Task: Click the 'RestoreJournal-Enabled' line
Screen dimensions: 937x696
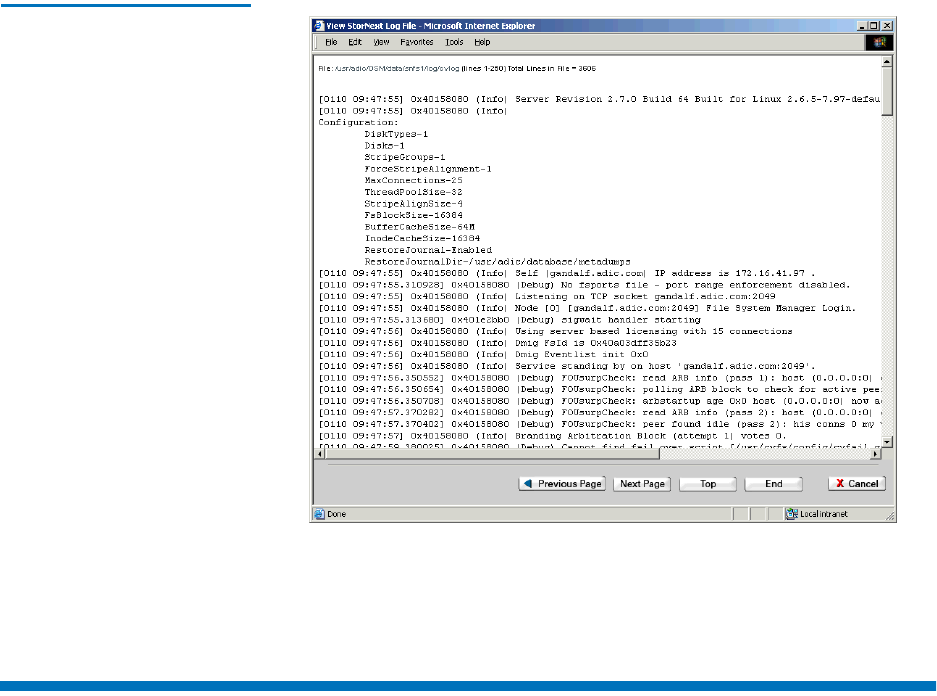Action: click(x=428, y=250)
